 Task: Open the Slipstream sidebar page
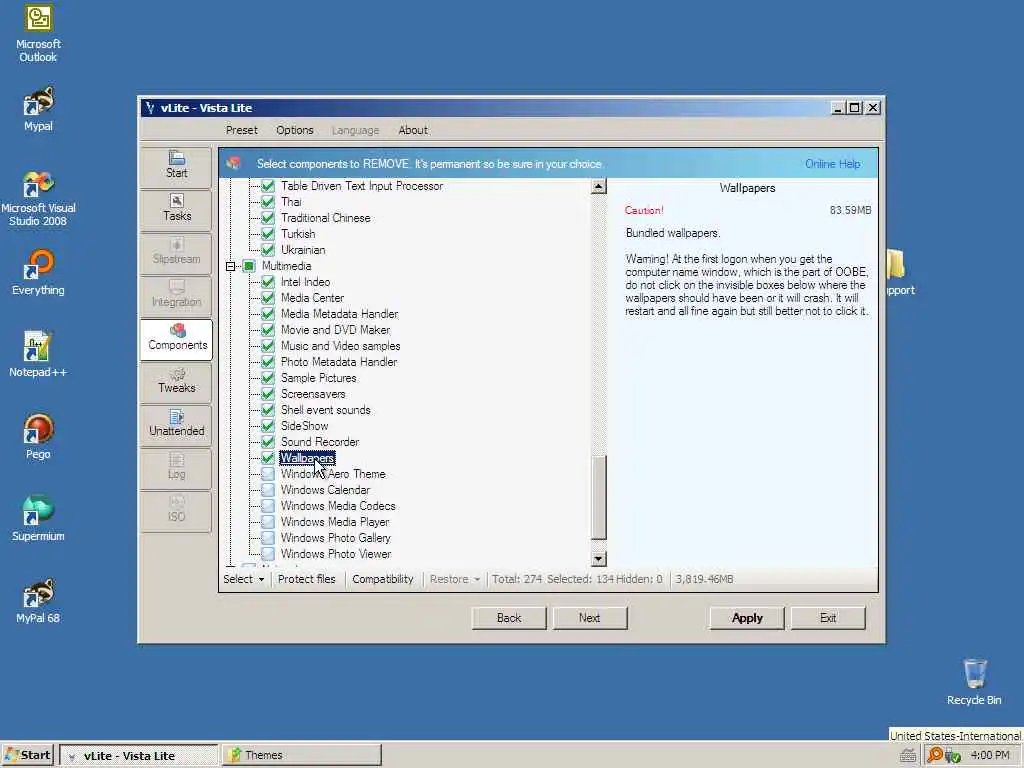point(176,253)
